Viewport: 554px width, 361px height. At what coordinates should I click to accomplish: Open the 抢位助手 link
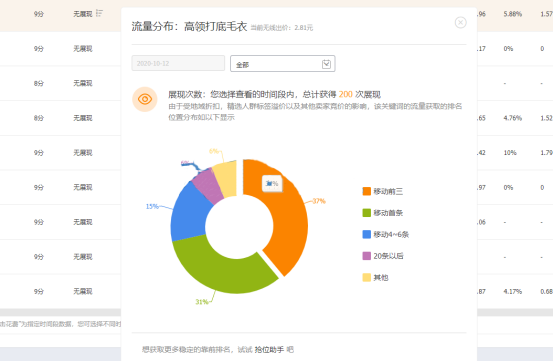(x=269, y=350)
